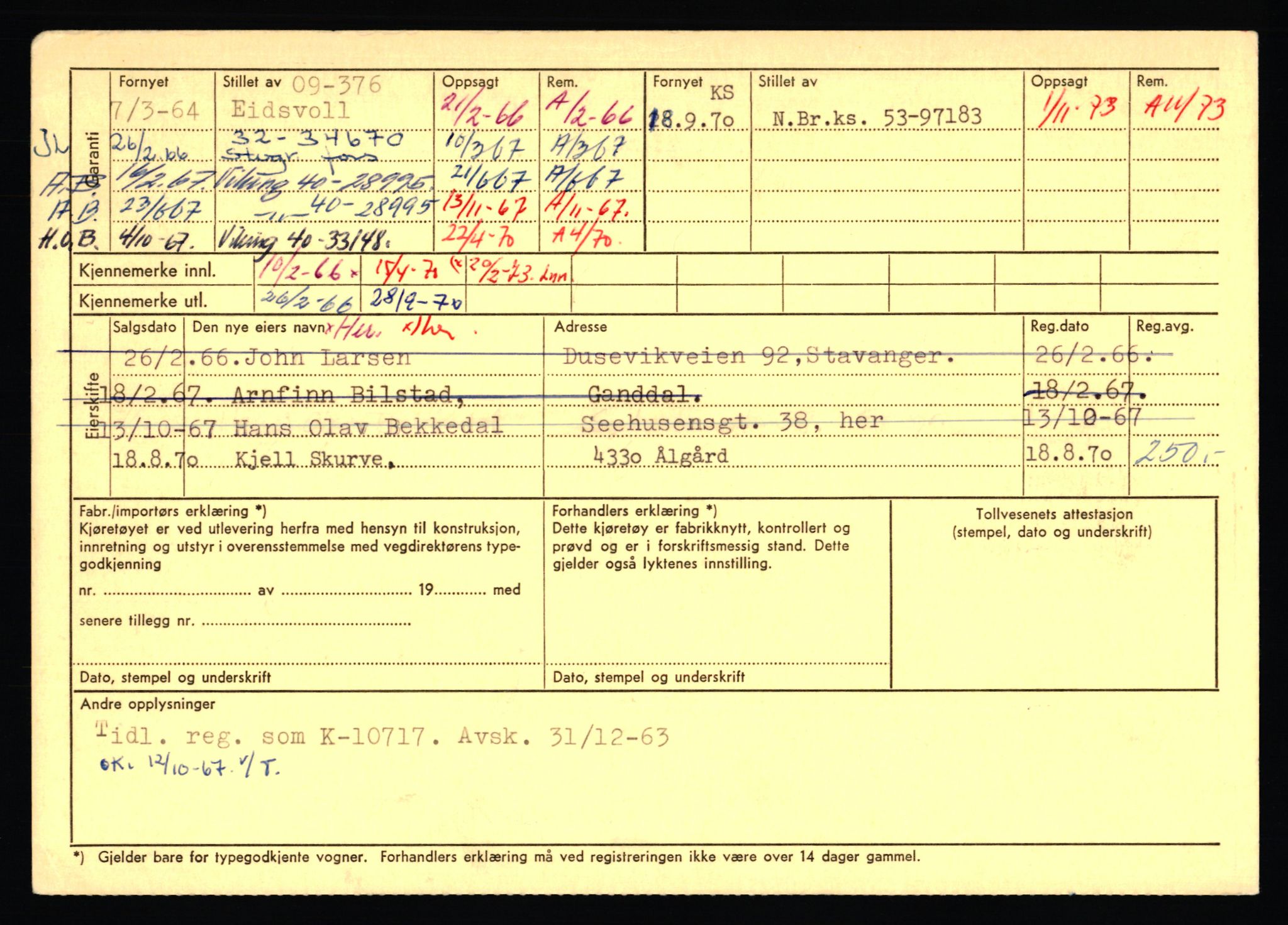Click handwritten date '28/9-70' in Kjennemerke utl.
The width and height of the screenshot is (1288, 925).
(x=417, y=300)
